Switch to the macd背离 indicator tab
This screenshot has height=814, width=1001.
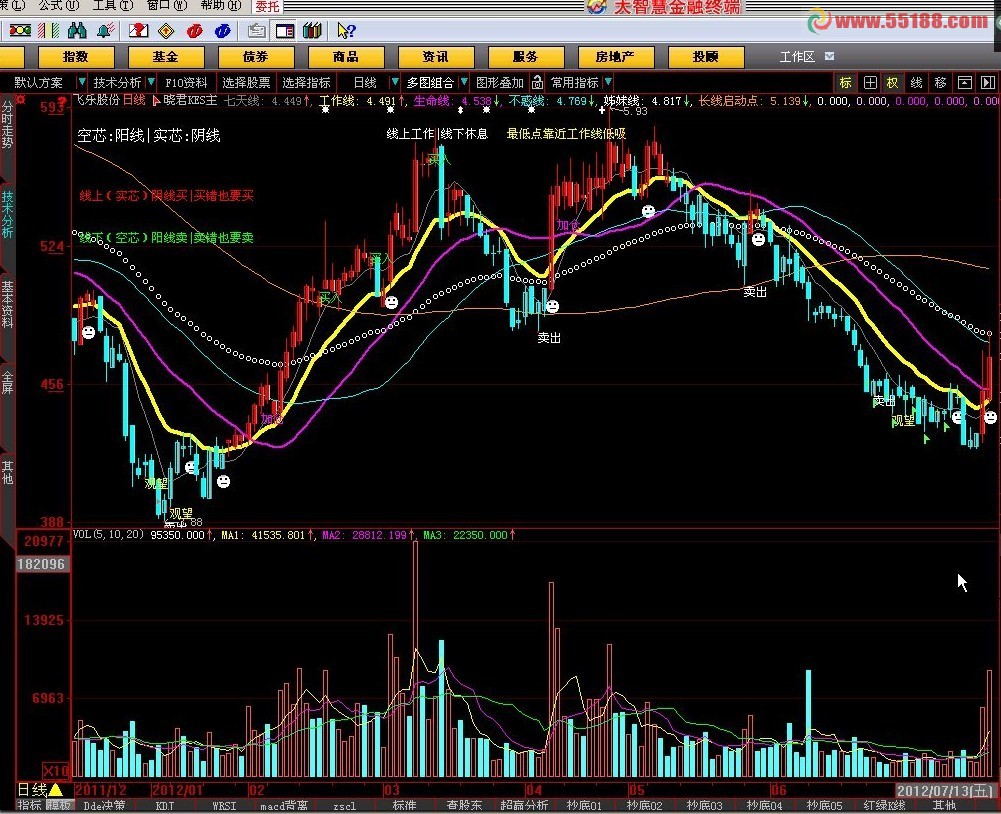(283, 806)
